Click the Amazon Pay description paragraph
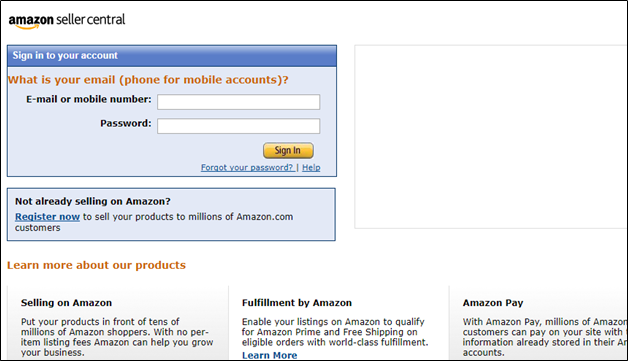This screenshot has height=361, width=628. 545,337
